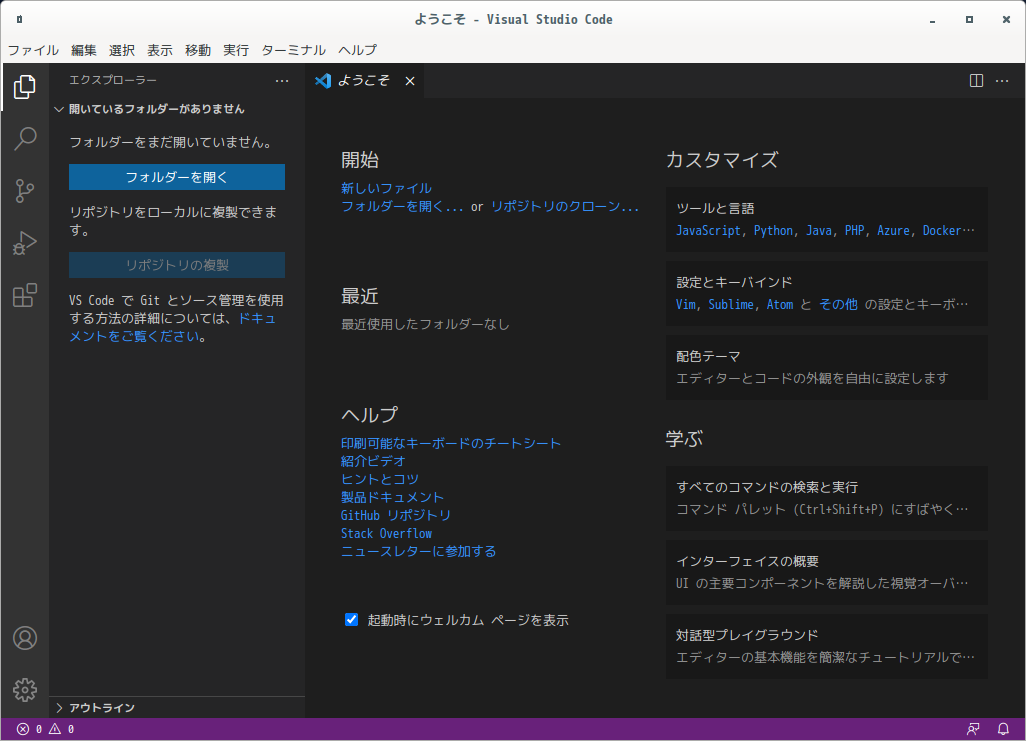This screenshot has width=1026, height=741.
Task: Open the Run and Debug view icon
Action: [25, 243]
